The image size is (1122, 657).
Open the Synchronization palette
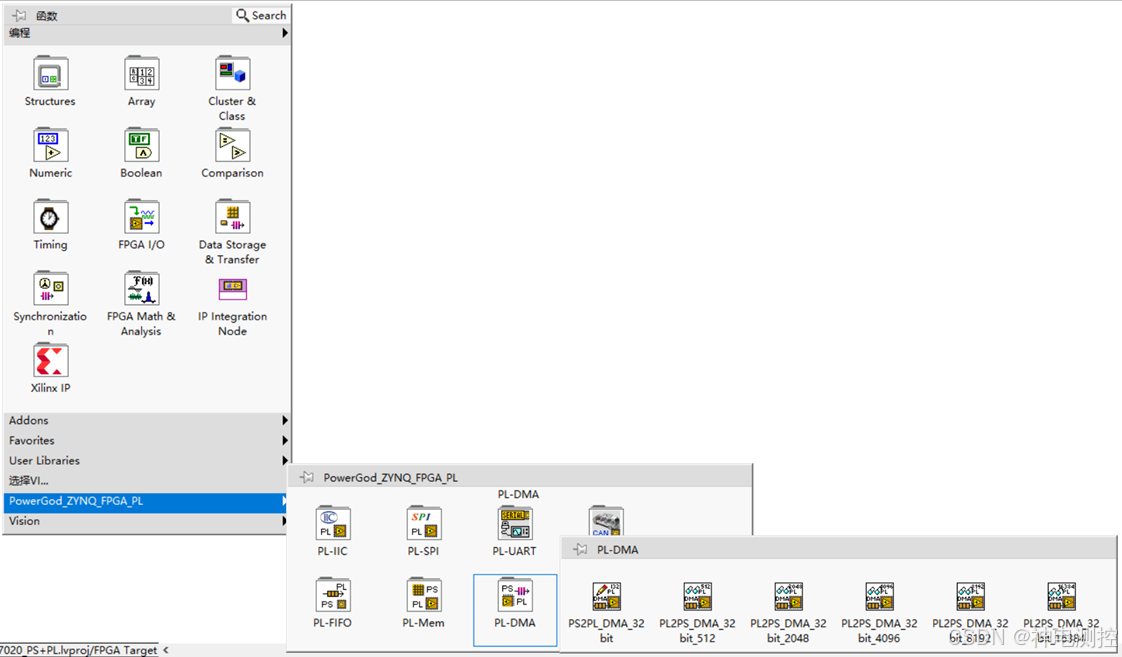coord(50,289)
